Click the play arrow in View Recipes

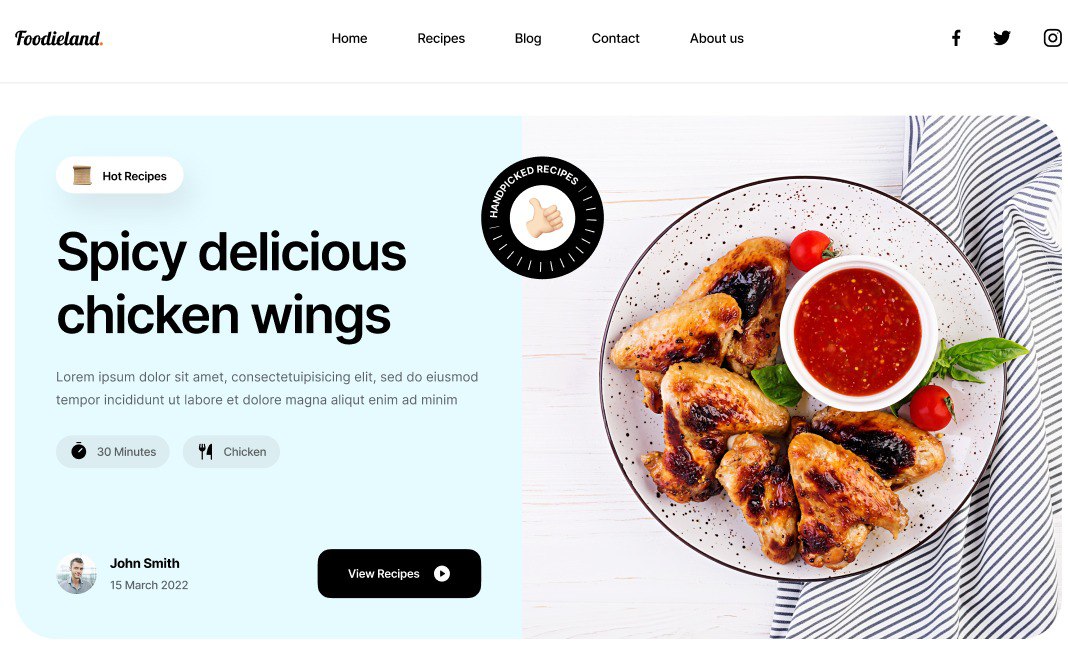point(441,574)
